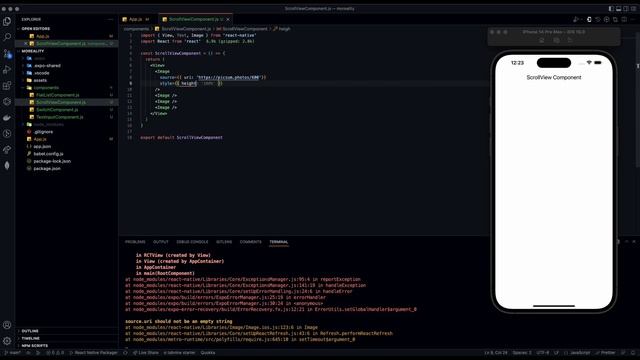Expand the Outline section
The height and width of the screenshot is (360, 640).
pyautogui.click(x=67, y=331)
